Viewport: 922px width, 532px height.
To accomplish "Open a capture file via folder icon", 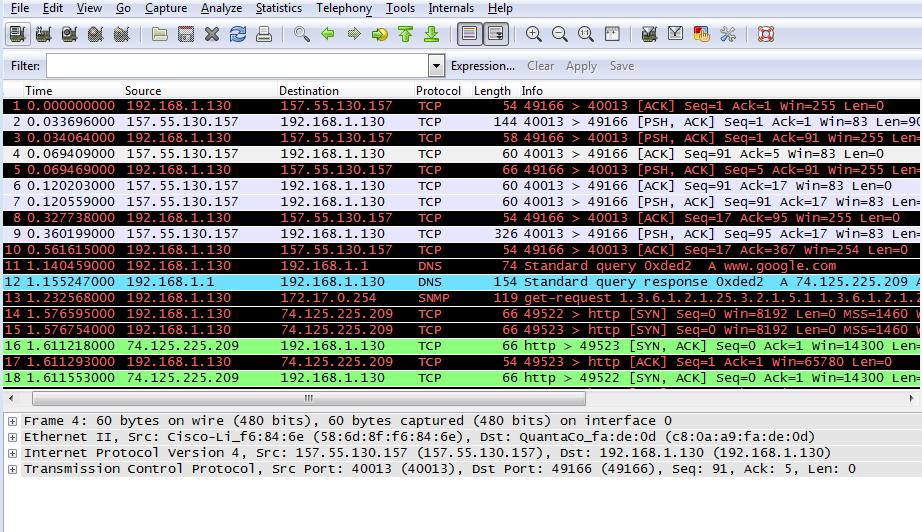I will click(x=159, y=34).
